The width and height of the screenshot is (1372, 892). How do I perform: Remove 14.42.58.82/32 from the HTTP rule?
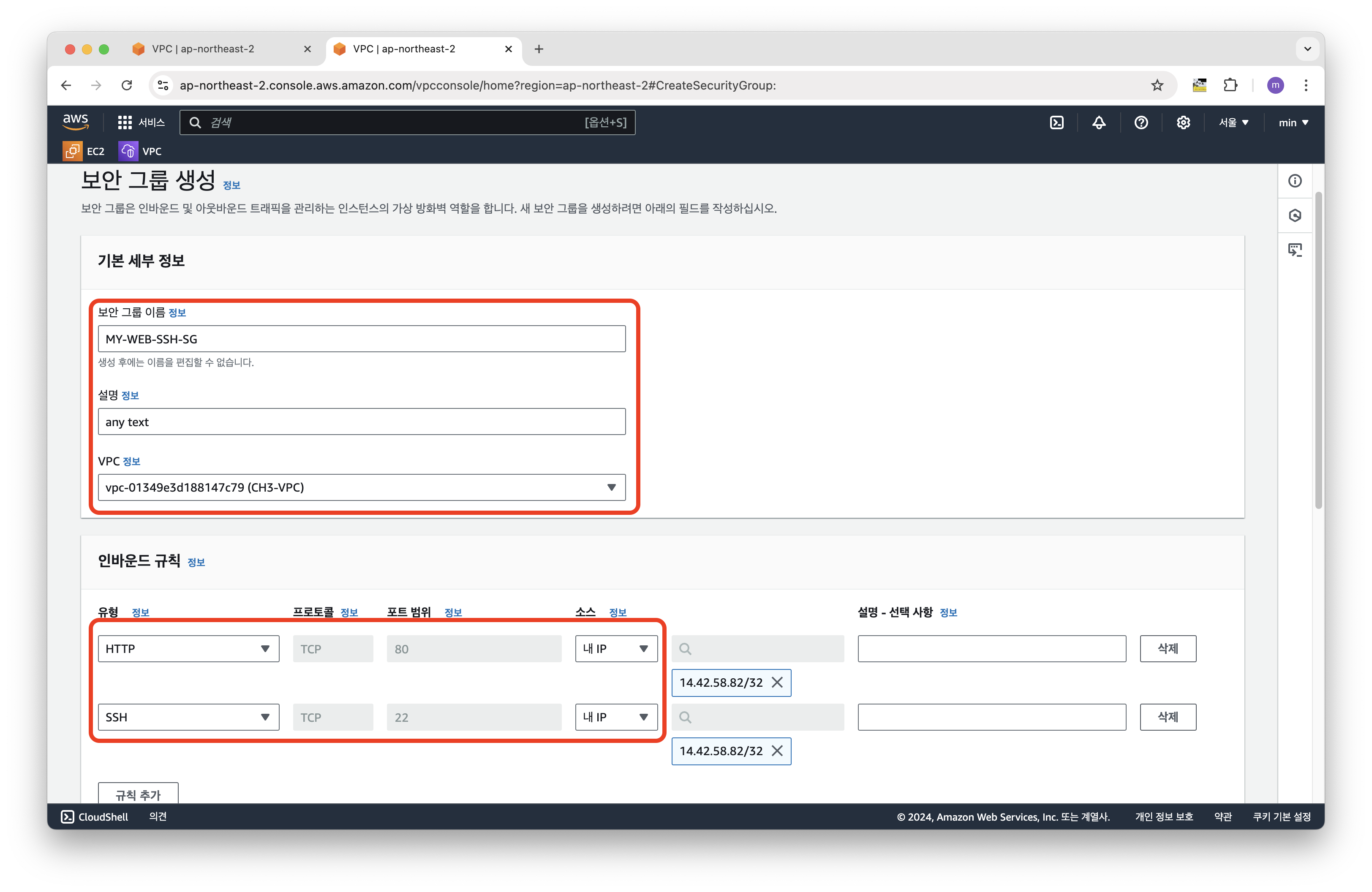[776, 682]
